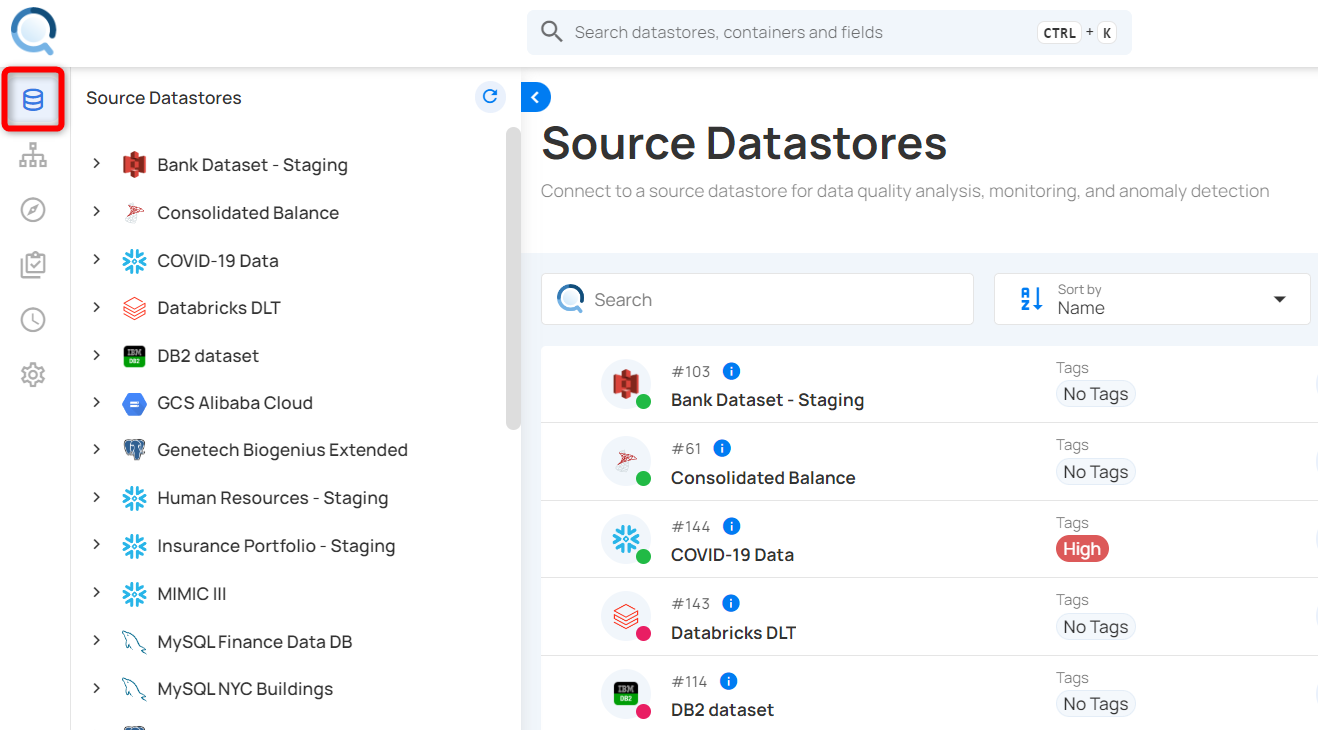Expand COVID-19 Data tree node
Screen dimensions: 1318x730
click(97, 260)
